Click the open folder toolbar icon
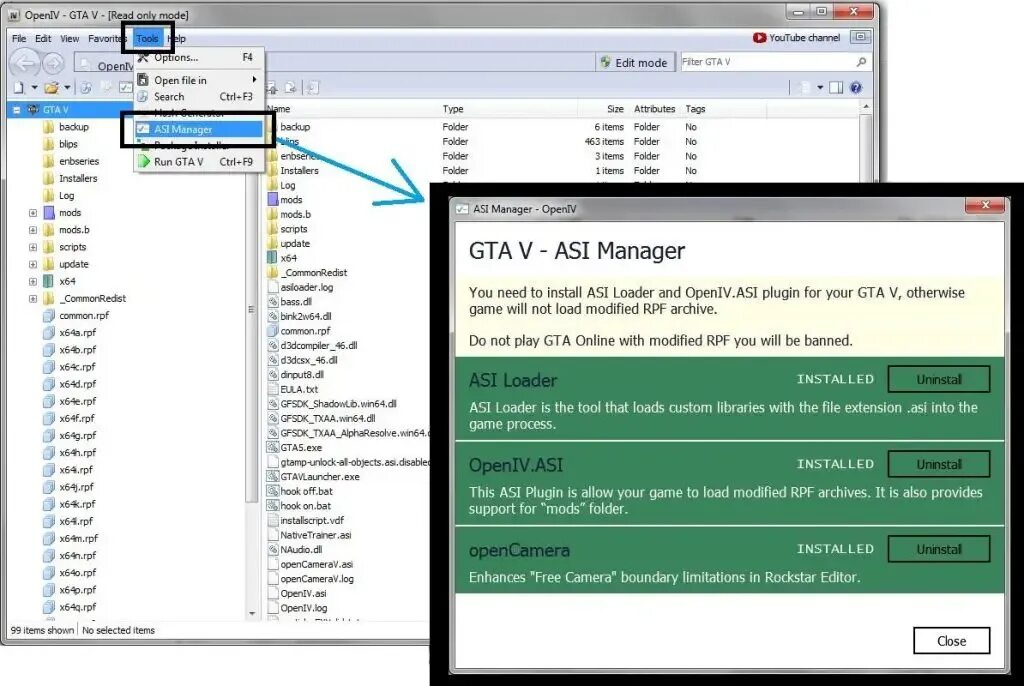Screen dimensions: 1024x686 click(x=52, y=88)
